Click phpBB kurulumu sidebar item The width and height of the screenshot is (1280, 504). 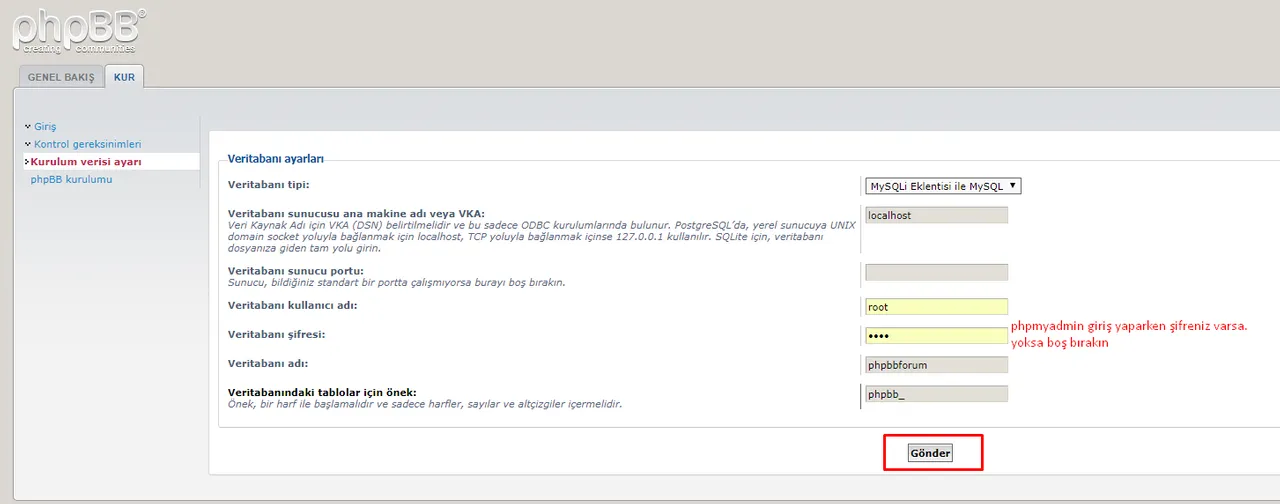71,179
